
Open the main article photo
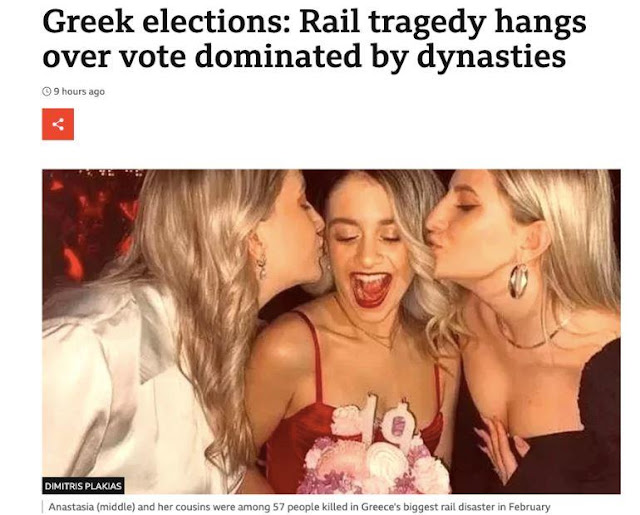tap(331, 331)
